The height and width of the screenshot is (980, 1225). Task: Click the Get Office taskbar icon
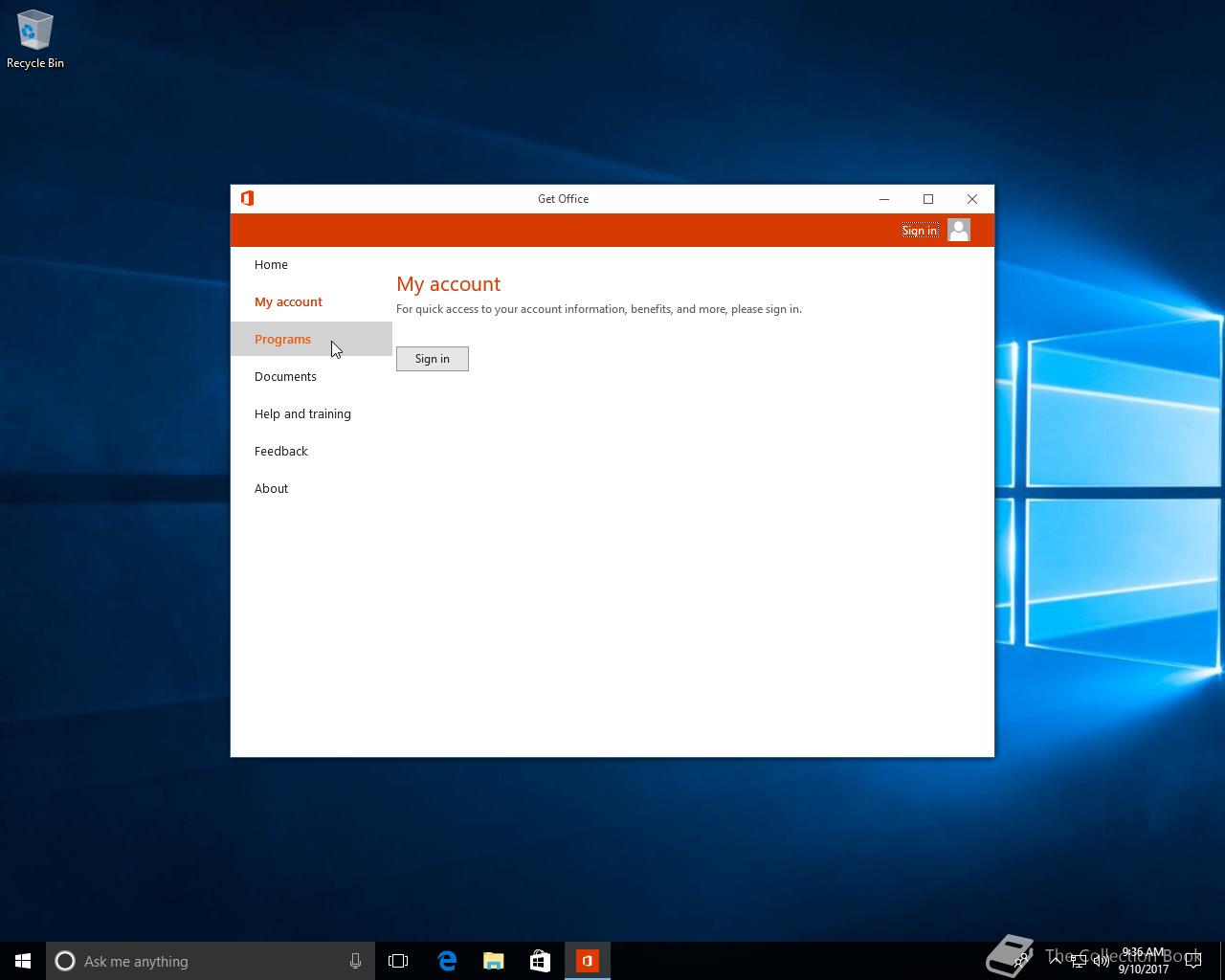(587, 961)
